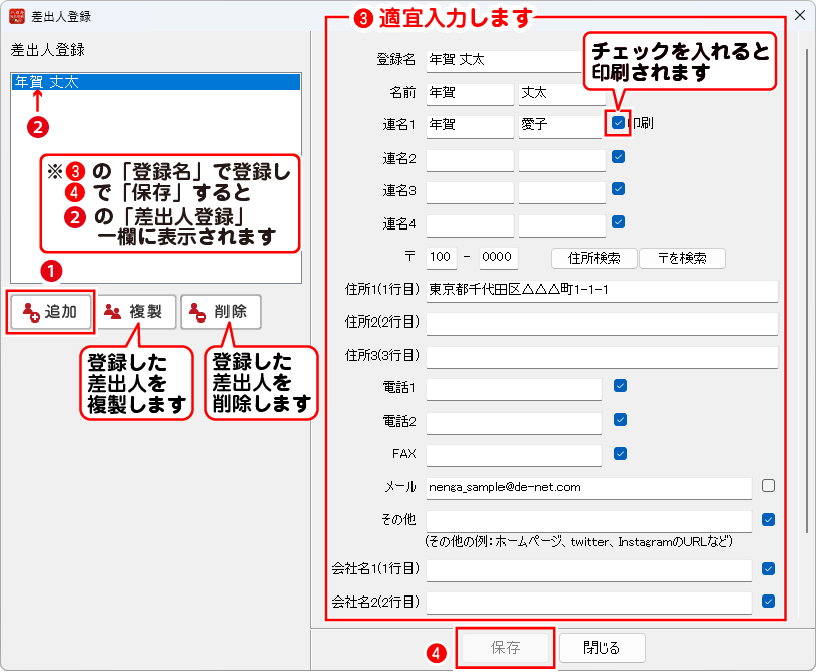Viewport: 816px width, 672px height.
Task: Click the 電話1 input field
Action: 514,388
